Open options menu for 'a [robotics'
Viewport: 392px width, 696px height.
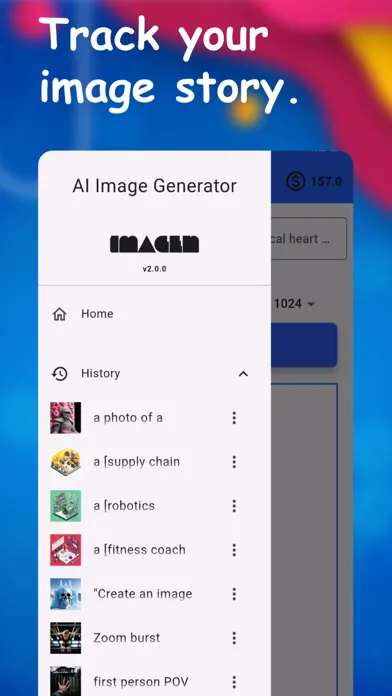point(234,506)
